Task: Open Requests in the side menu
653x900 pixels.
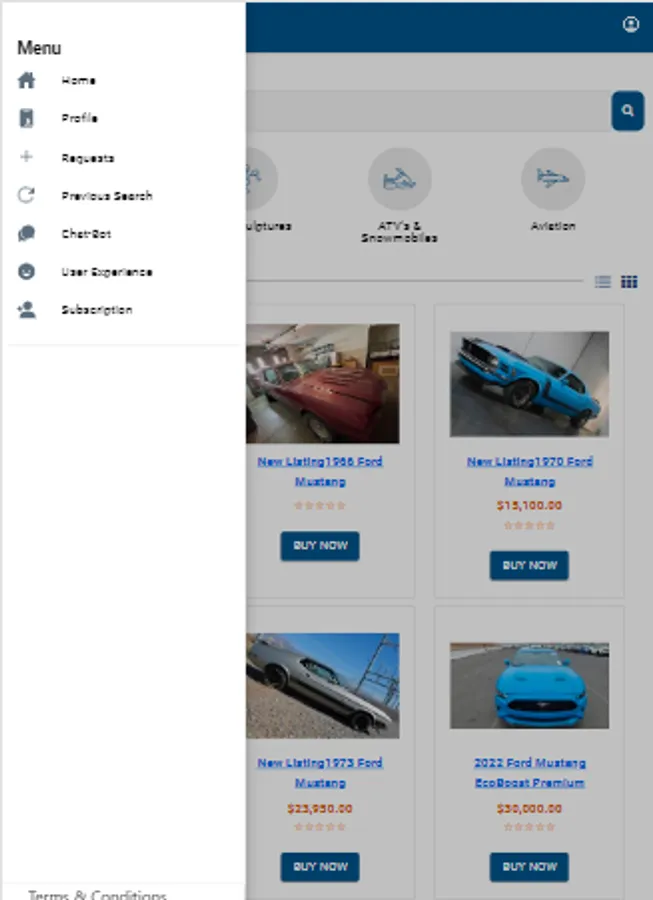Action: tap(88, 158)
